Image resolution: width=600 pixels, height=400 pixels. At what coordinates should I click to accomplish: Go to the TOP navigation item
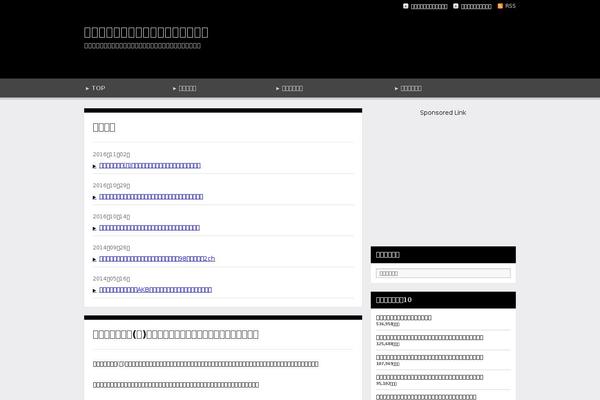[x=98, y=88]
